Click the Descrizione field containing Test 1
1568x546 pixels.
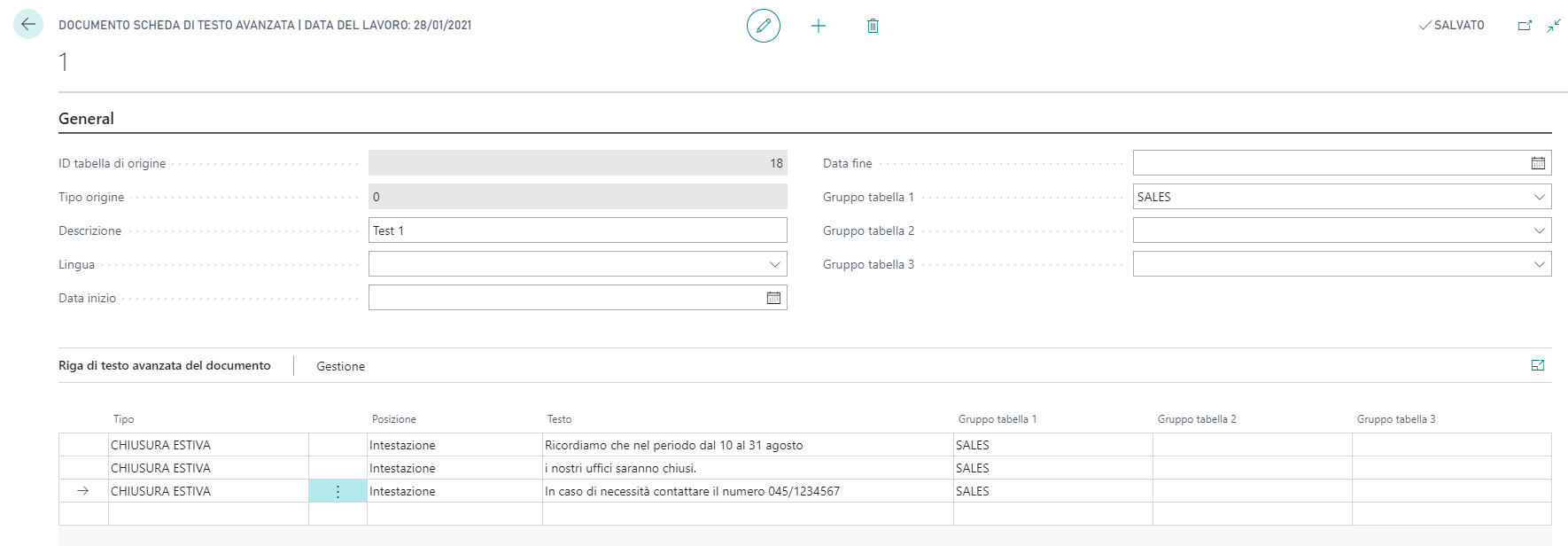pyautogui.click(x=577, y=230)
